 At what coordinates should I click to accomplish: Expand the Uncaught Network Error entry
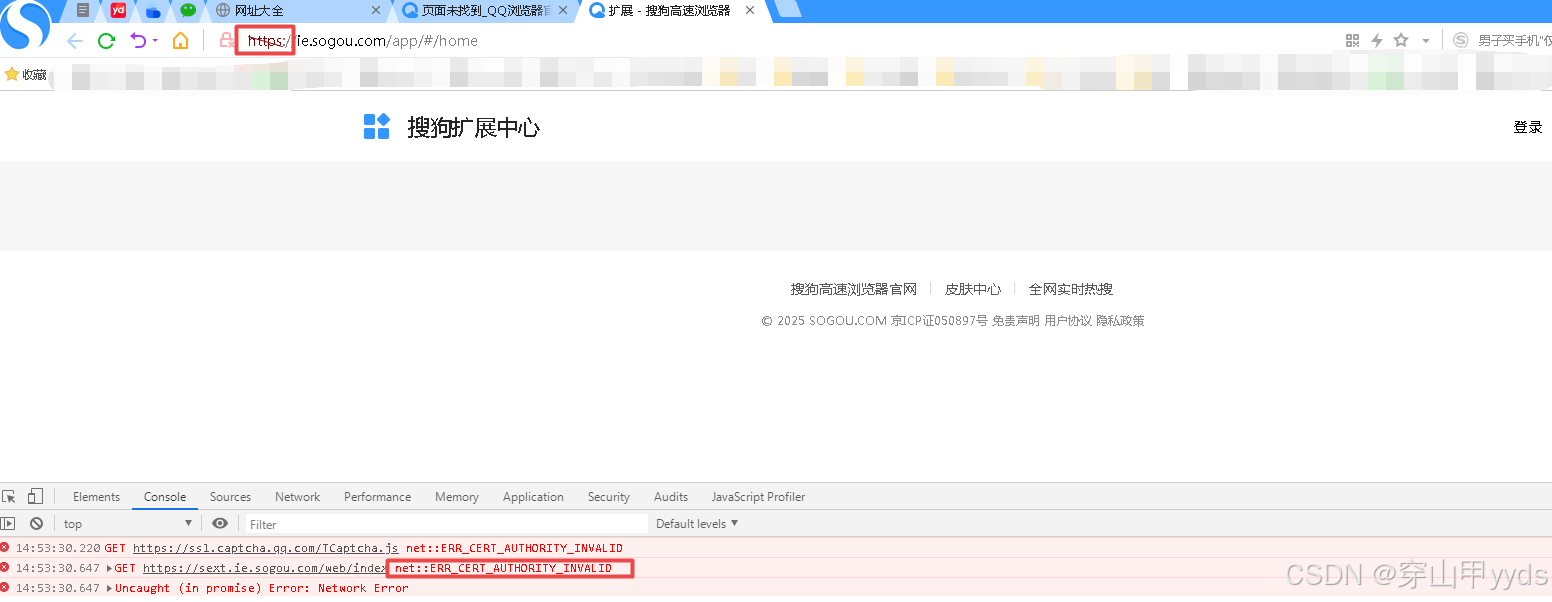pos(109,588)
